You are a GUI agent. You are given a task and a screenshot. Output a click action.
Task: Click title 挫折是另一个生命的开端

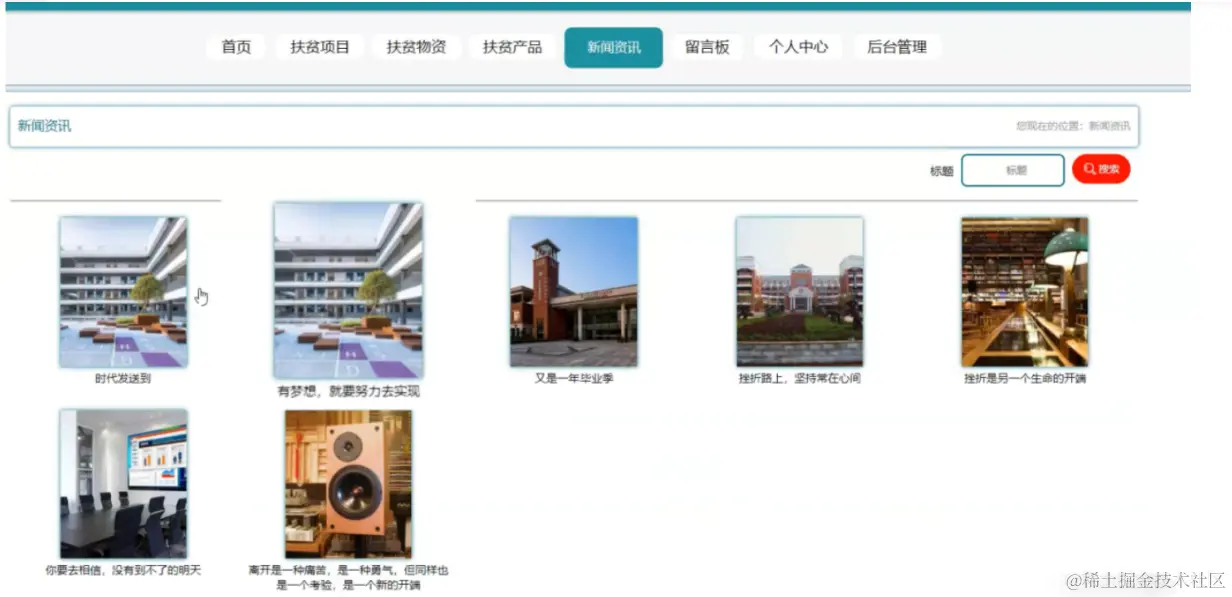pyautogui.click(x=1025, y=379)
